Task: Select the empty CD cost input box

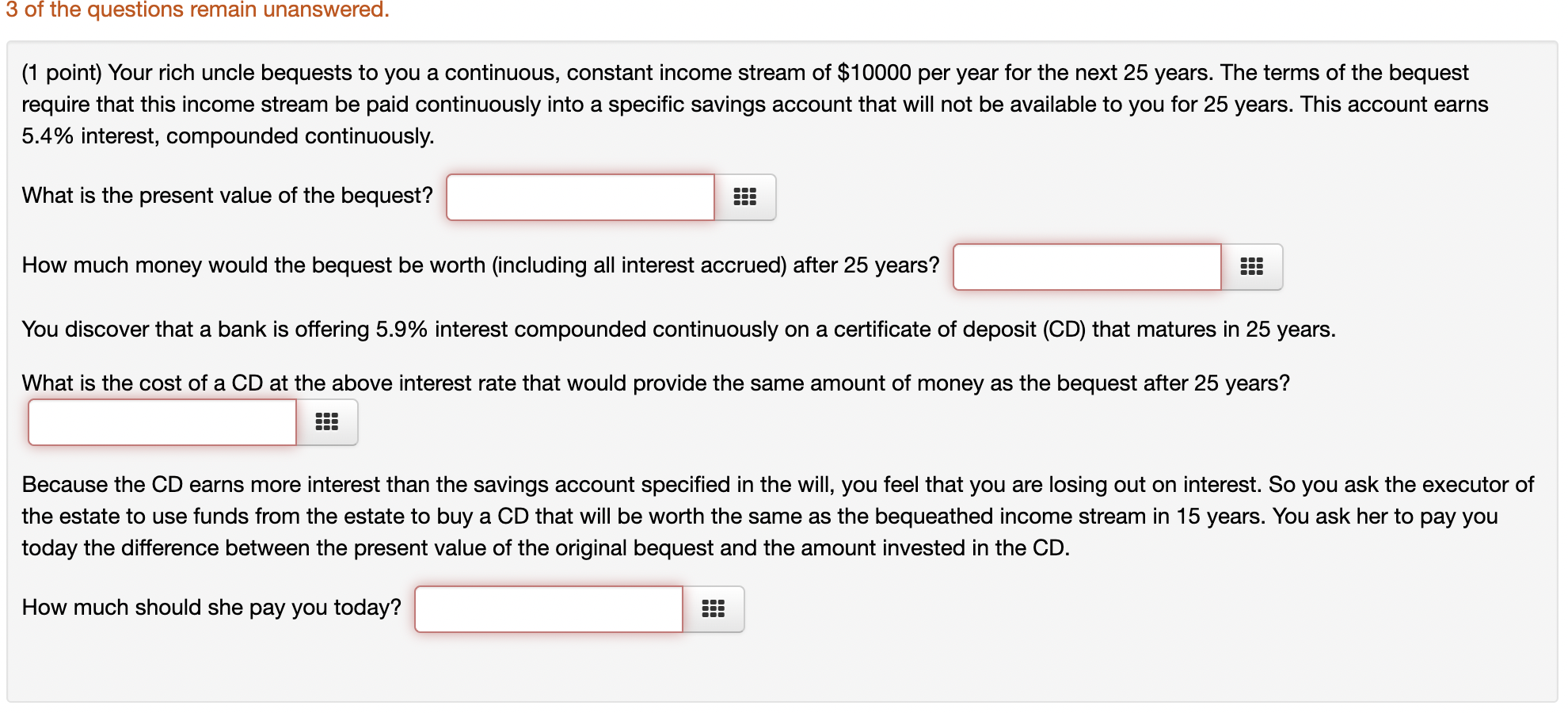Action: pos(162,421)
